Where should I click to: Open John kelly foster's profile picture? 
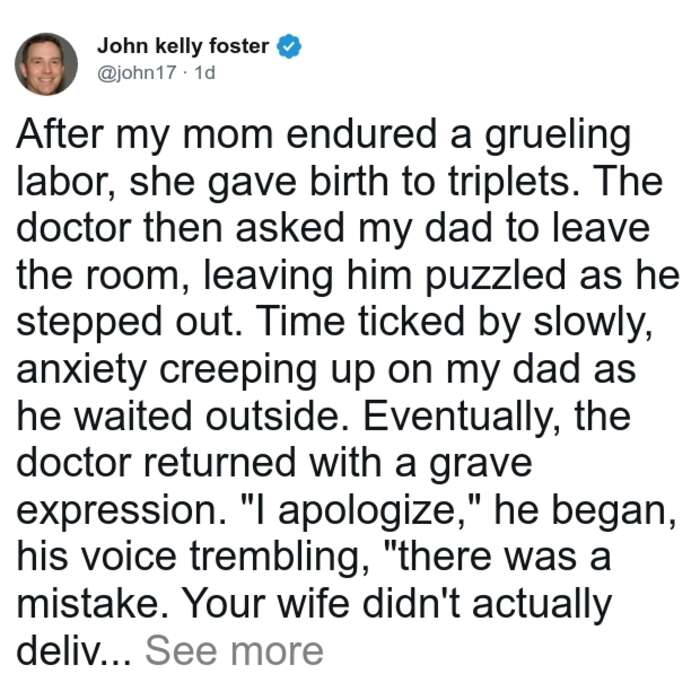(x=46, y=64)
